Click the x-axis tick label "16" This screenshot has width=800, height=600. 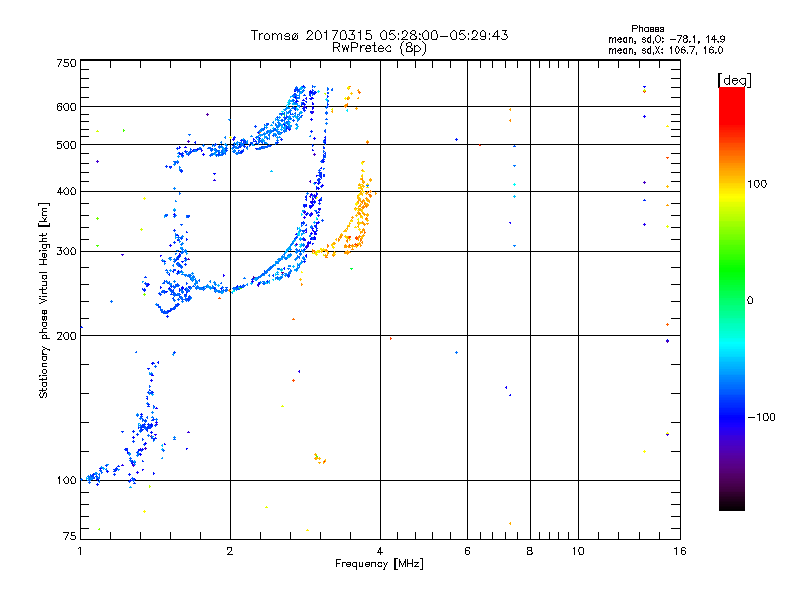click(680, 551)
